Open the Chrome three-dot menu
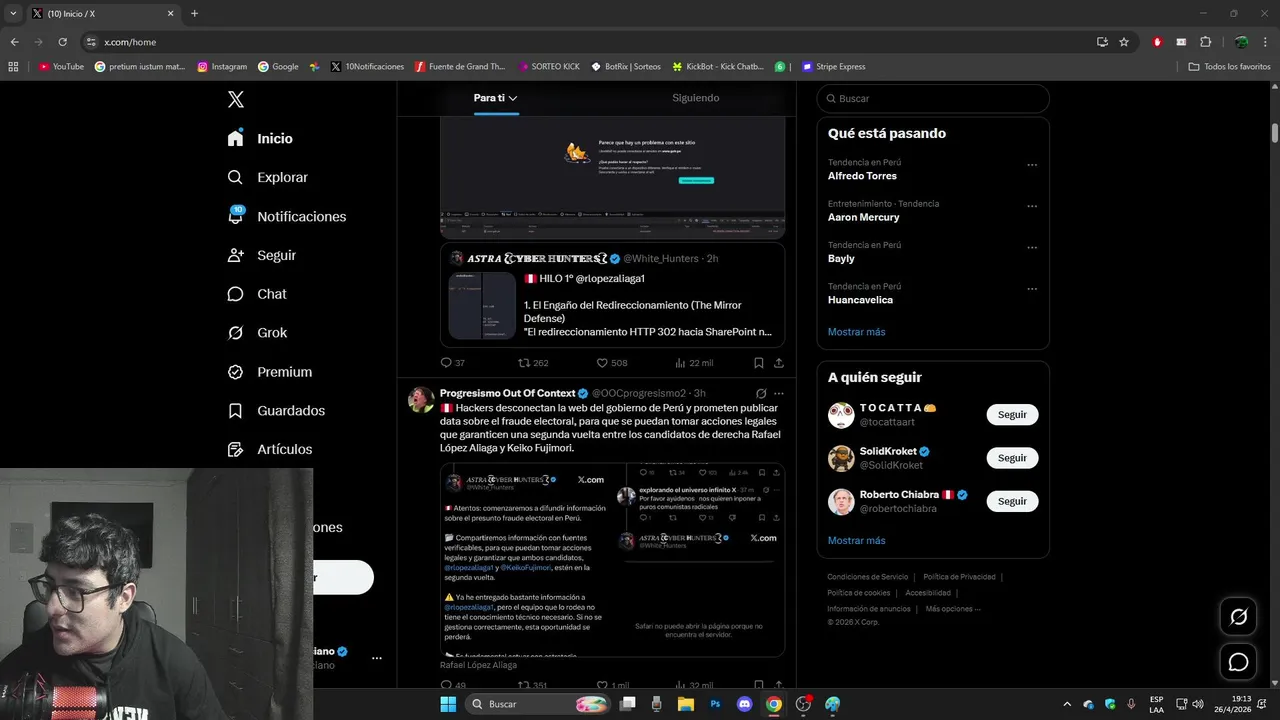The height and width of the screenshot is (720, 1280). coord(1265,42)
